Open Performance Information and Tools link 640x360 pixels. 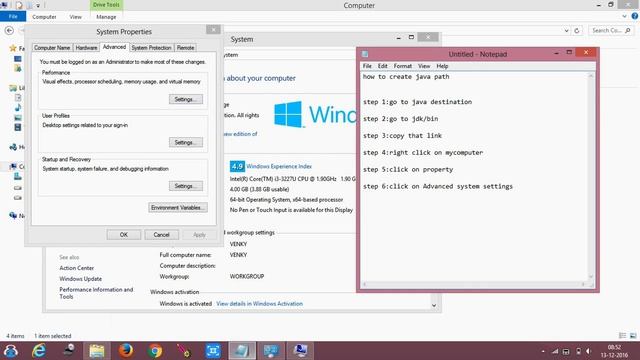coord(96,293)
